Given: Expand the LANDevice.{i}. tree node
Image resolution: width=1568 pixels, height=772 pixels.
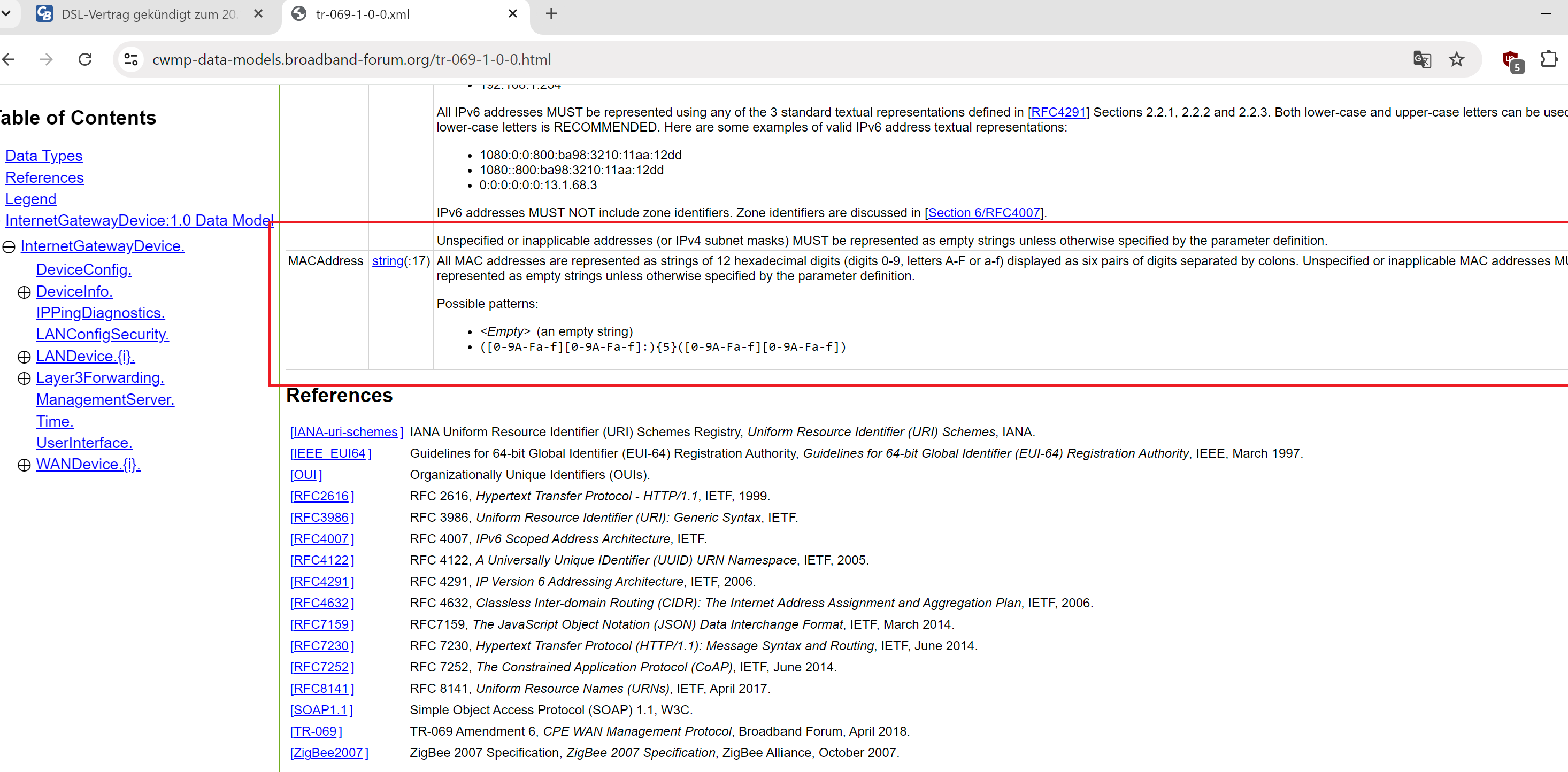Looking at the screenshot, I should pyautogui.click(x=25, y=357).
